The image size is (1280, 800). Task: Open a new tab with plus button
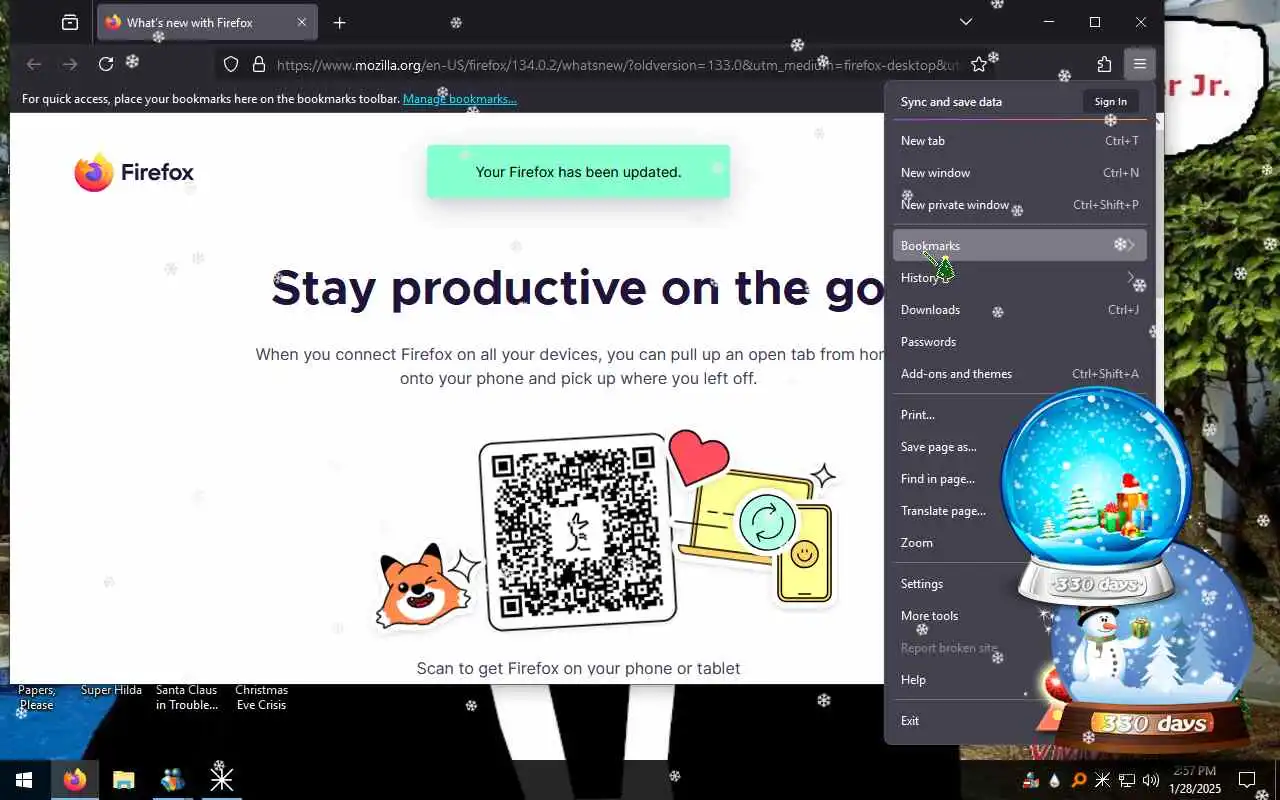pos(340,22)
